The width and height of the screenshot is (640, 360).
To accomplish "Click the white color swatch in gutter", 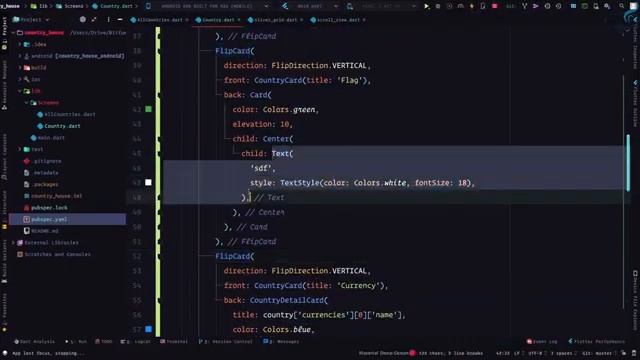I will coord(148,182).
